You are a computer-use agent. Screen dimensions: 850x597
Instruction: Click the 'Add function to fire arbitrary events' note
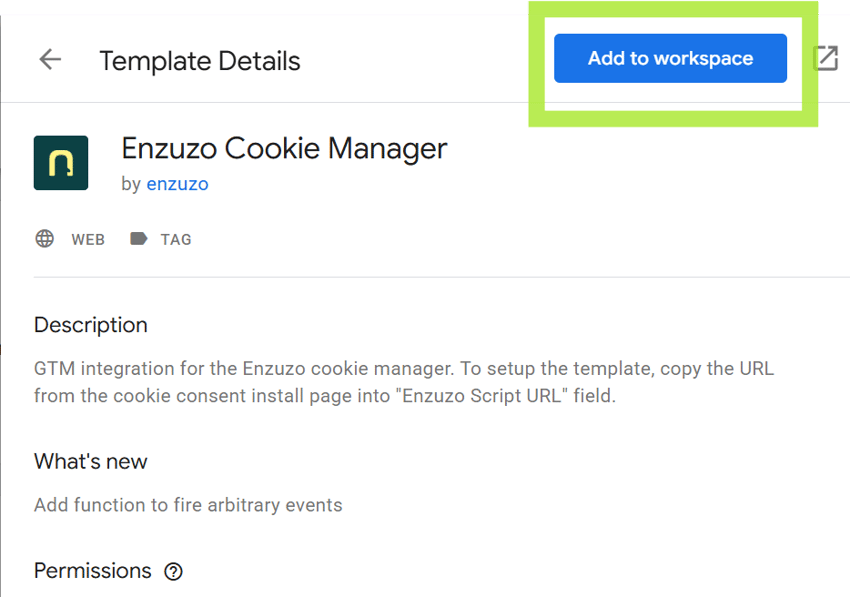pos(188,505)
